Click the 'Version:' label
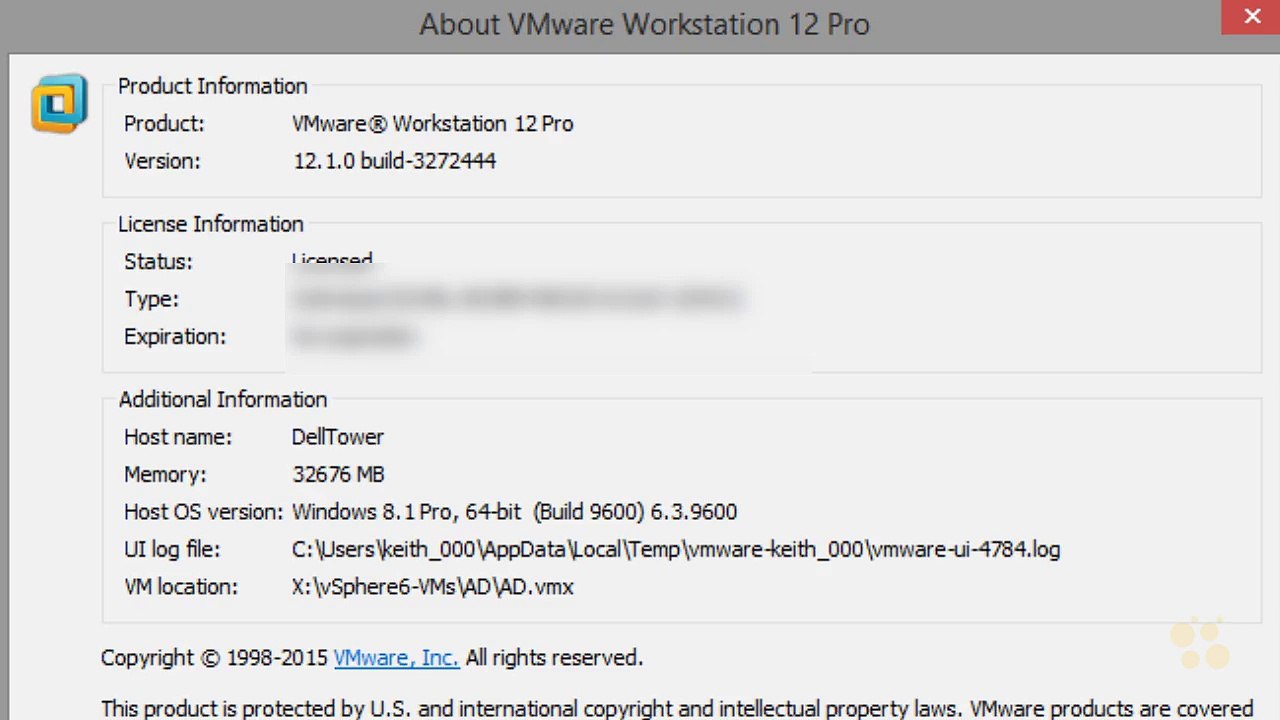Viewport: 1280px width, 720px height. (161, 161)
